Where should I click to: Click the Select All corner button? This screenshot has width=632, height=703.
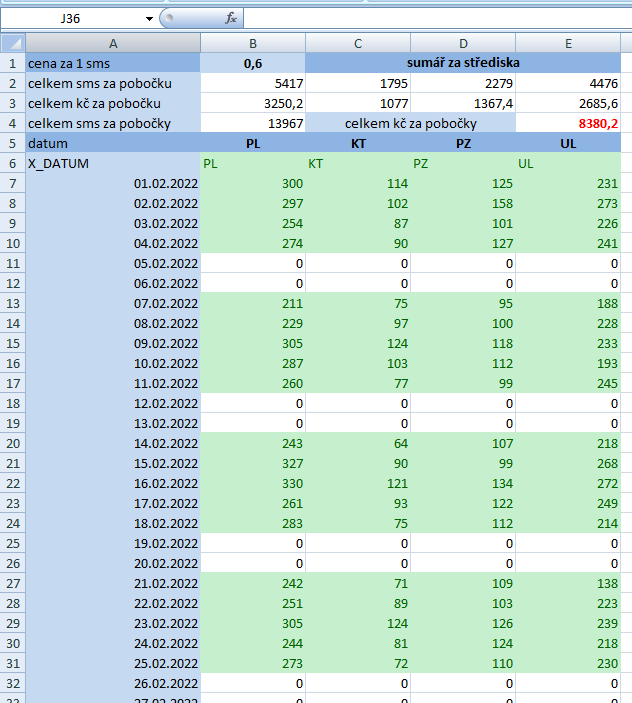coord(12,43)
